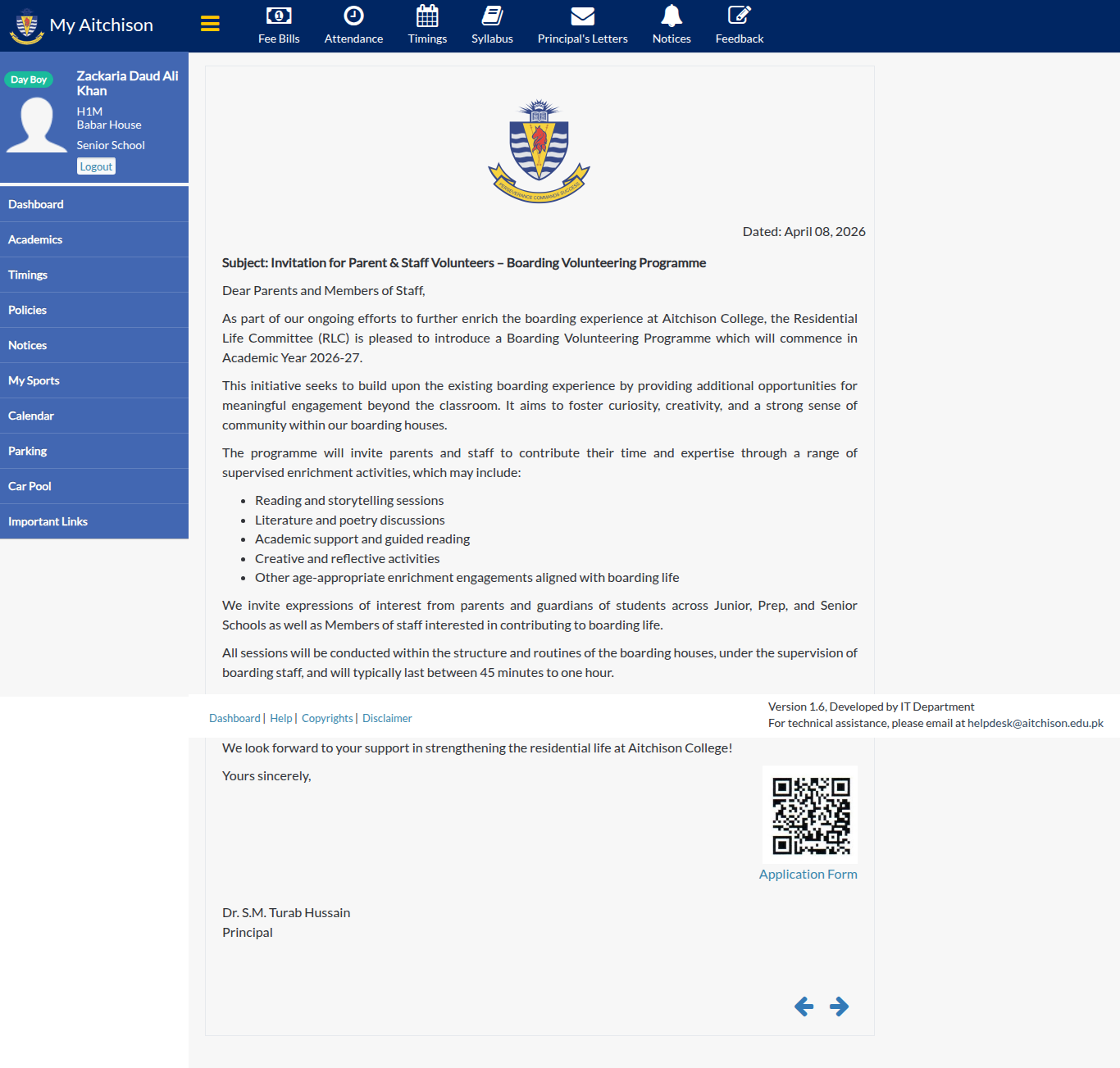Click the student name Zackaria Daud Ali Khan

(127, 83)
